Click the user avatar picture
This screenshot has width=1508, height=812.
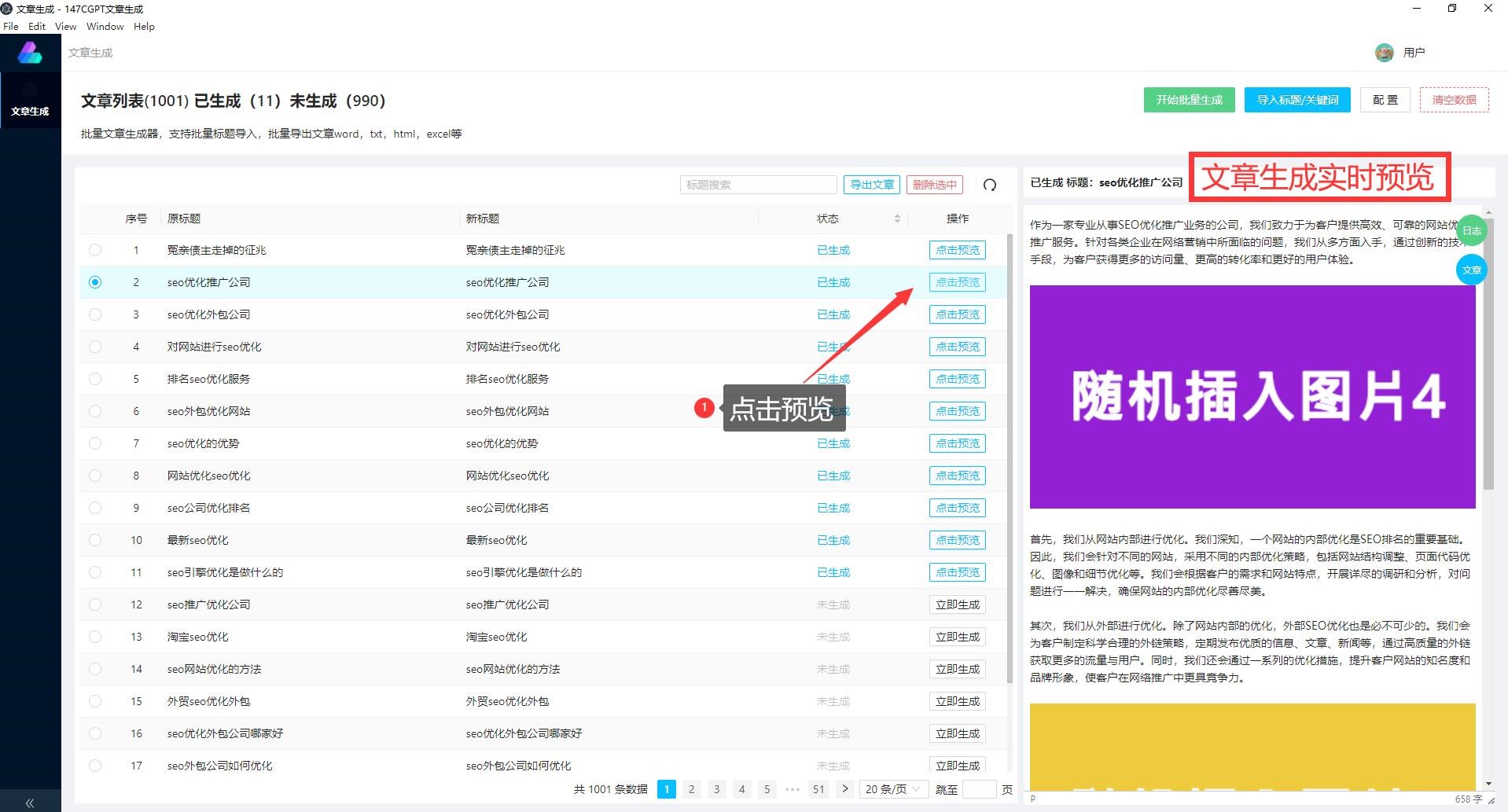pyautogui.click(x=1384, y=53)
